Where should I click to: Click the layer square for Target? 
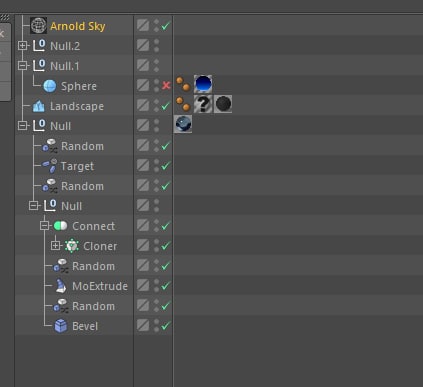[143, 165]
